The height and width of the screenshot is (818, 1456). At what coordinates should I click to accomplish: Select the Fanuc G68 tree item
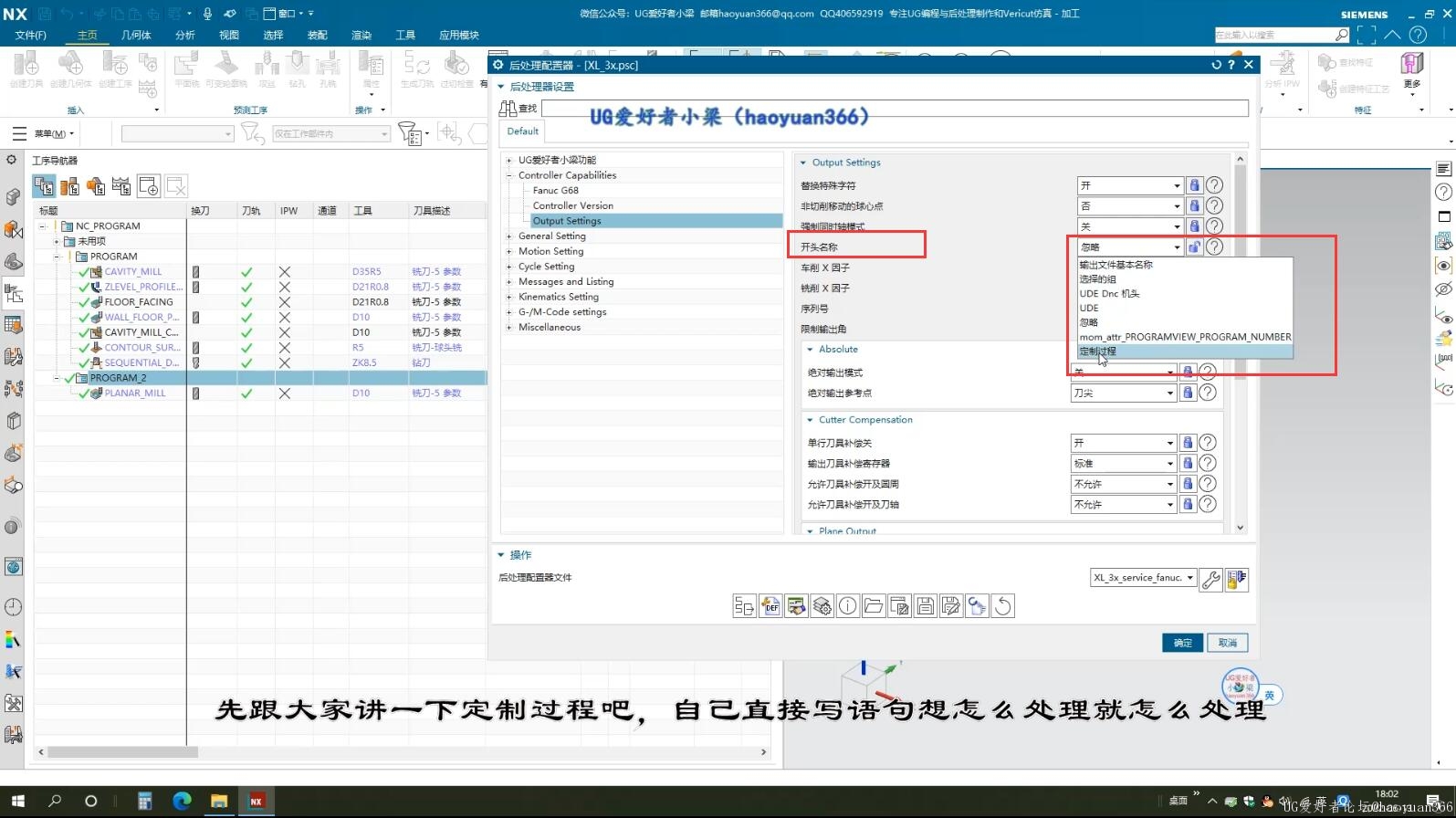click(x=556, y=191)
